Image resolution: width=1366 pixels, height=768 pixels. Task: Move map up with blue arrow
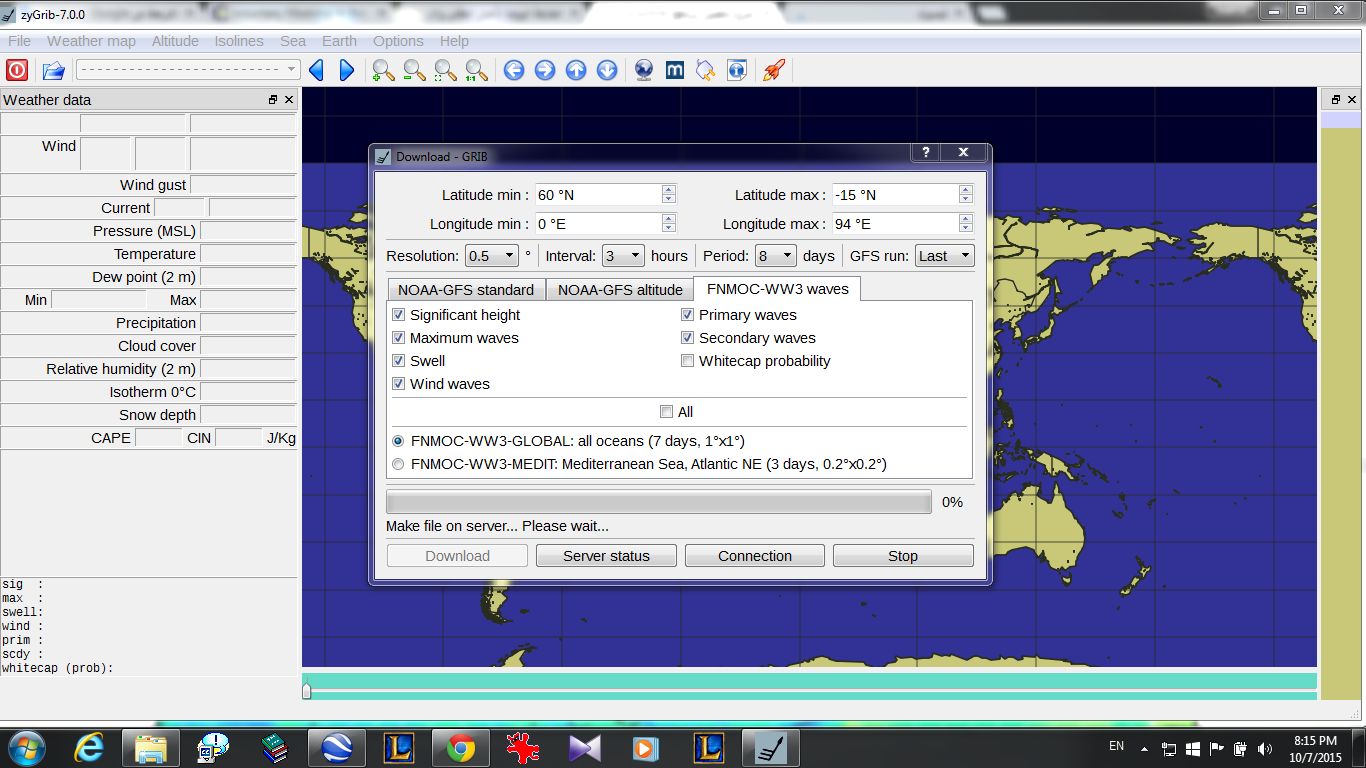click(576, 70)
